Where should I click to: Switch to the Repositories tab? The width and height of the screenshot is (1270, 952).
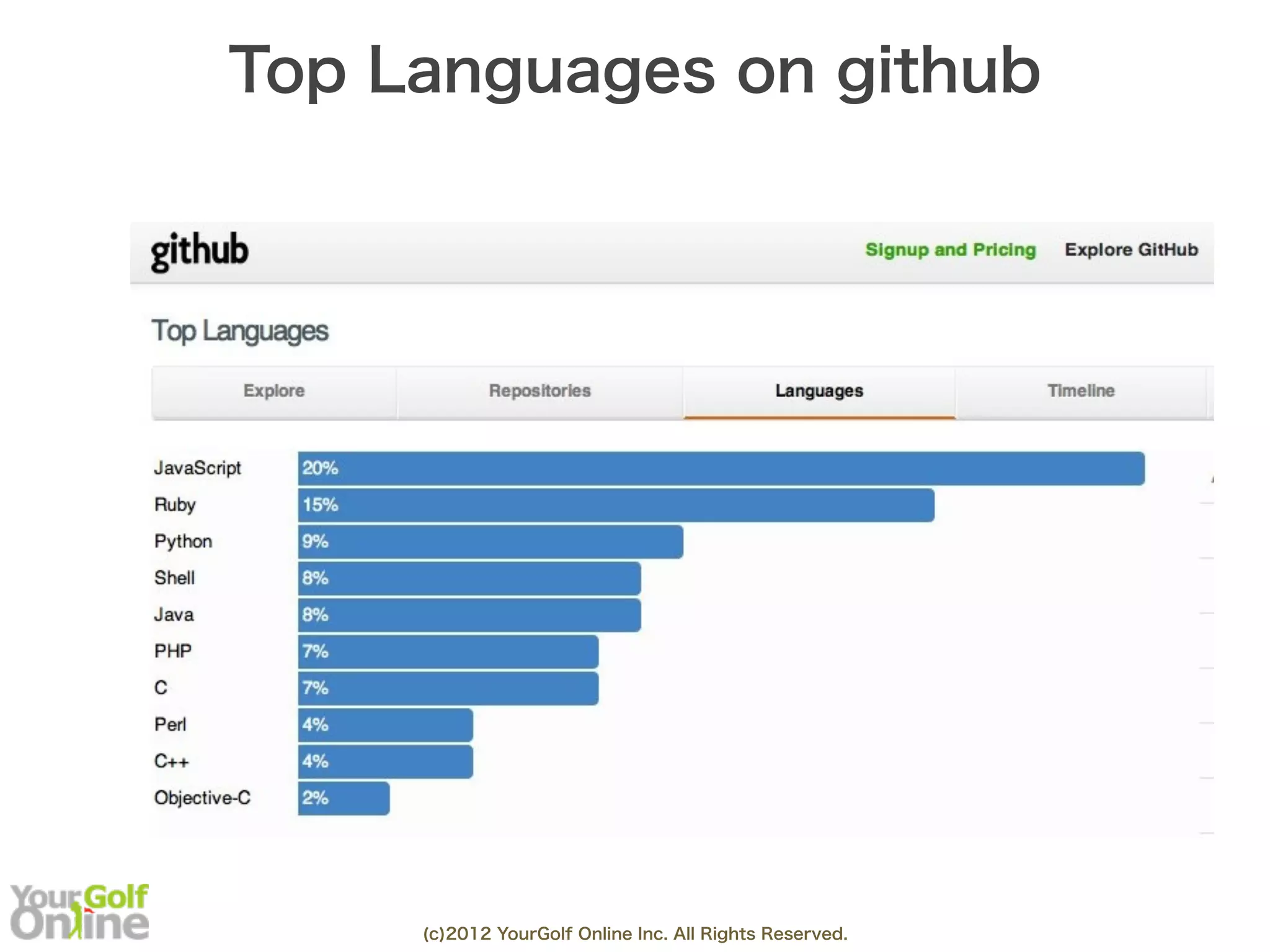540,392
